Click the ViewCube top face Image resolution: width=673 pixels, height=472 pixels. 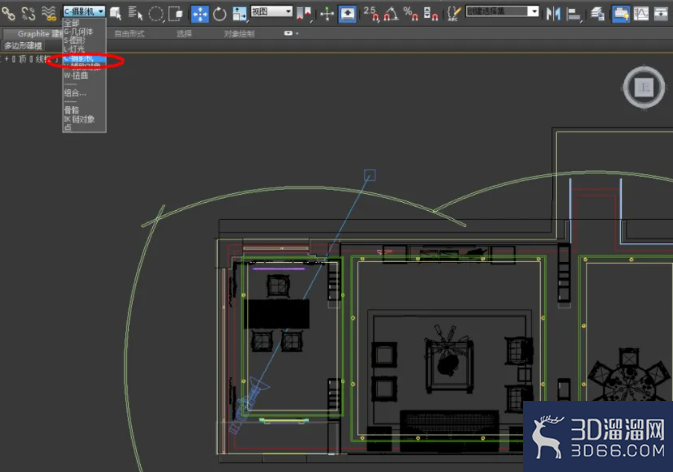[x=644, y=87]
